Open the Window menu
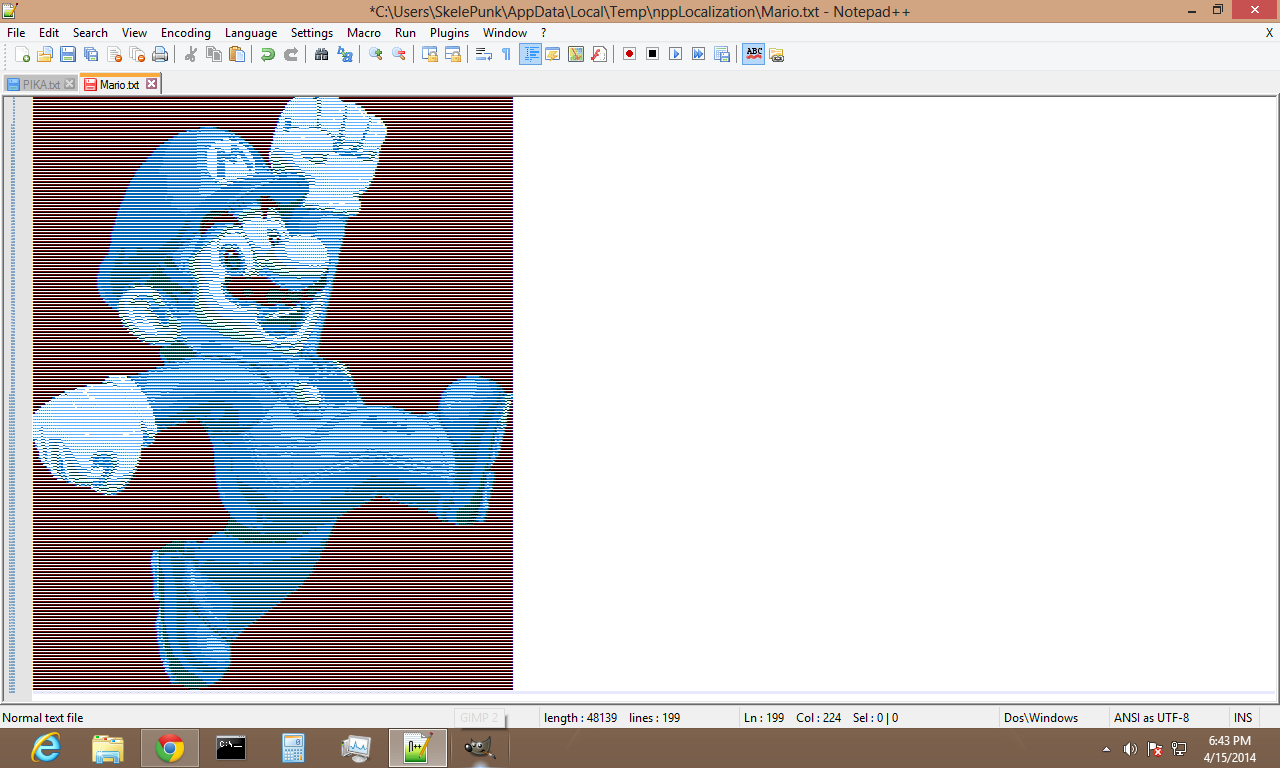Screen dimensions: 1280x768 coord(505,33)
